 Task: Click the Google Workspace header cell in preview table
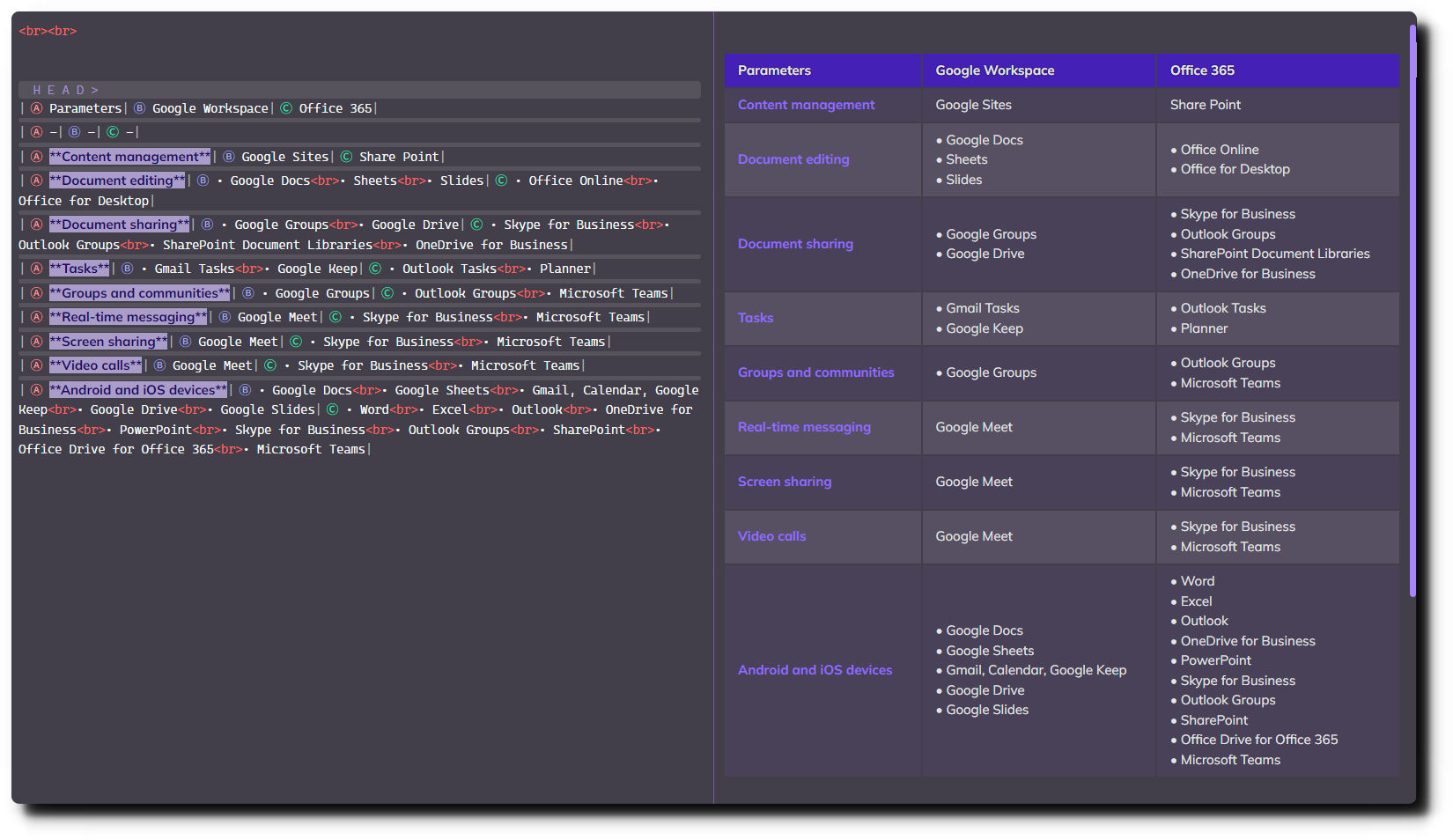(1039, 70)
